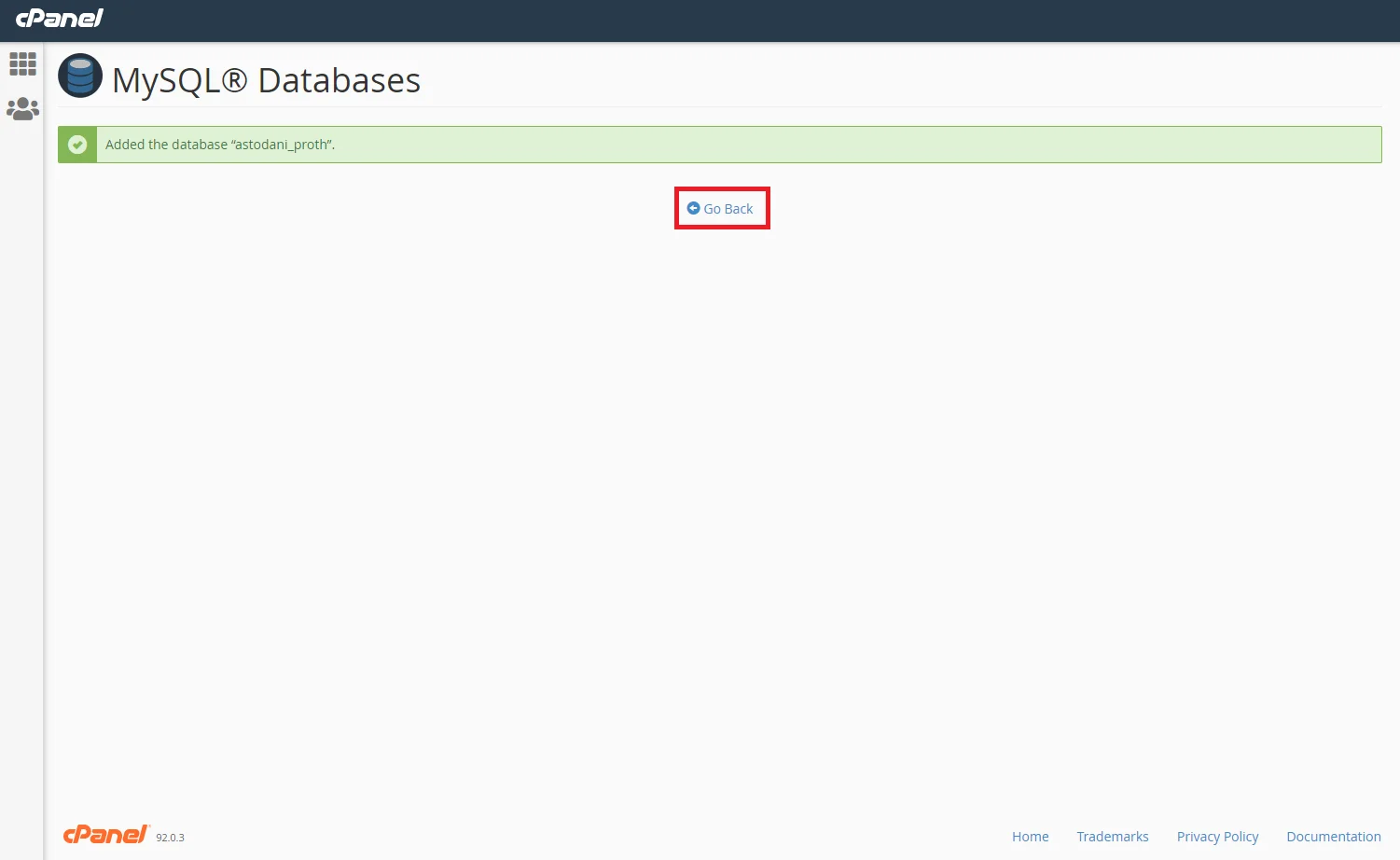The image size is (1400, 860).
Task: Go back using the Go Back link text
Action: coord(728,209)
